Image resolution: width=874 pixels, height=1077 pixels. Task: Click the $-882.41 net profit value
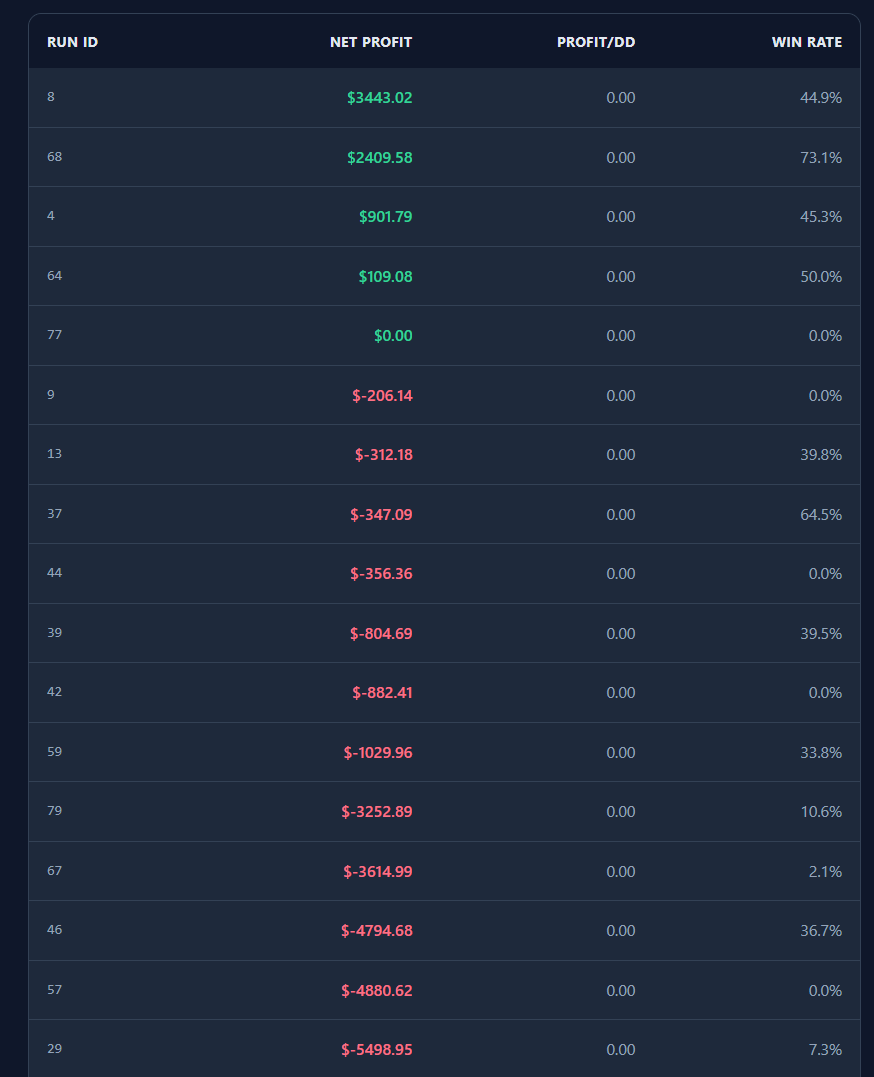click(382, 692)
